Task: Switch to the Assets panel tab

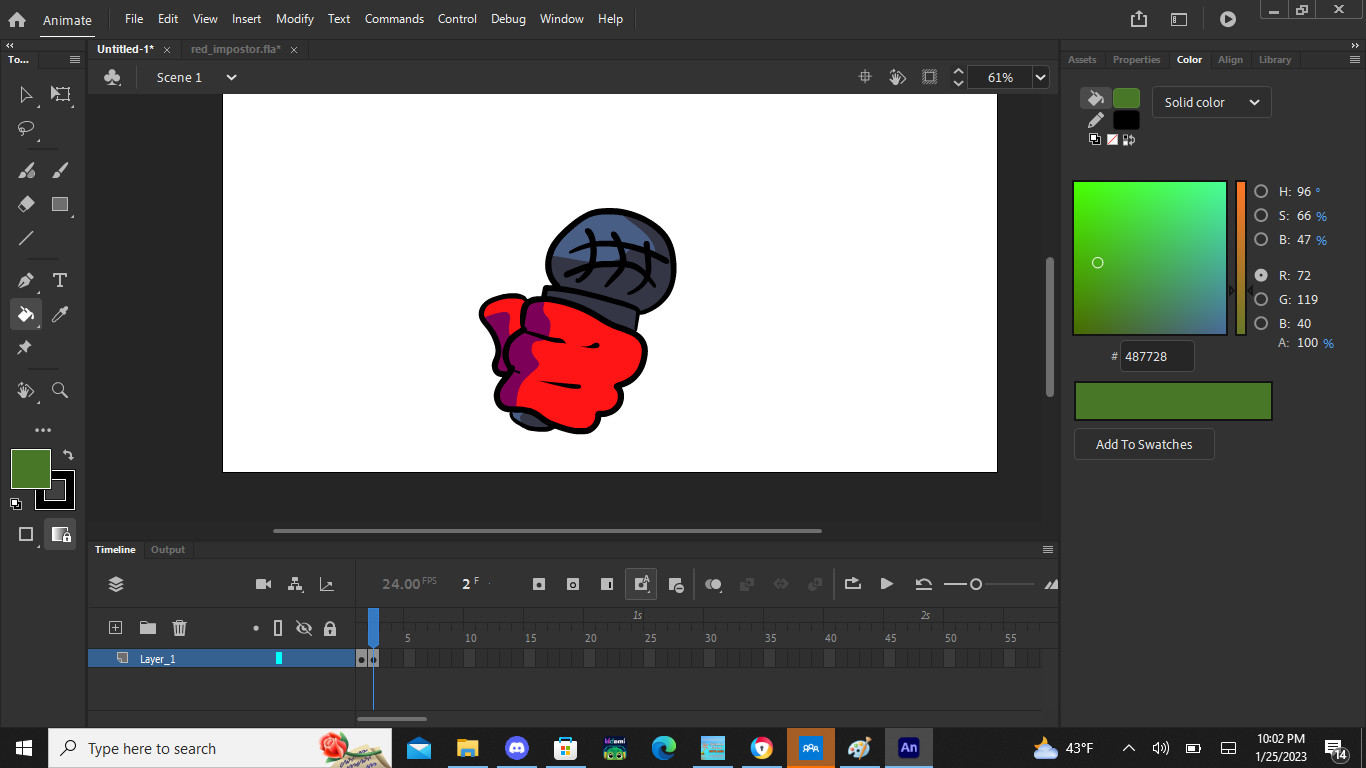Action: [x=1082, y=60]
